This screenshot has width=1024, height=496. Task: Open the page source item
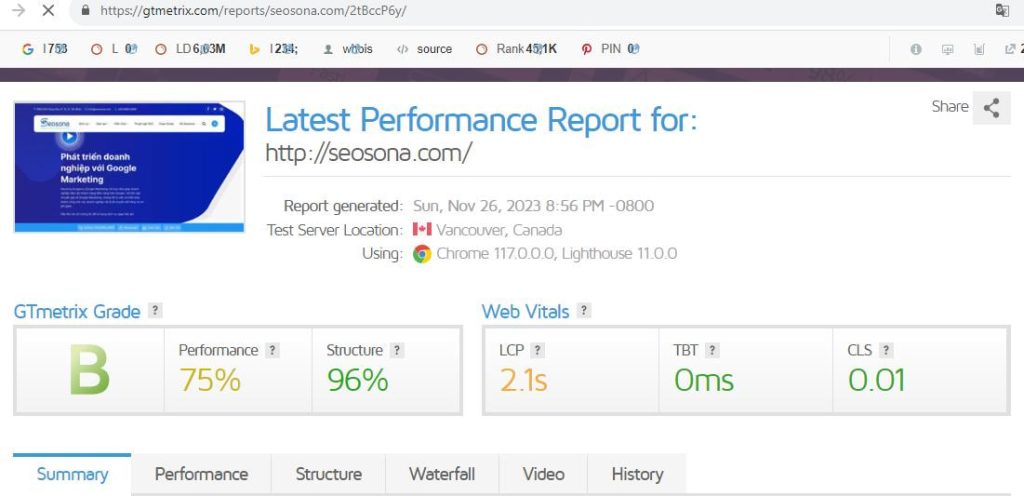pyautogui.click(x=424, y=49)
